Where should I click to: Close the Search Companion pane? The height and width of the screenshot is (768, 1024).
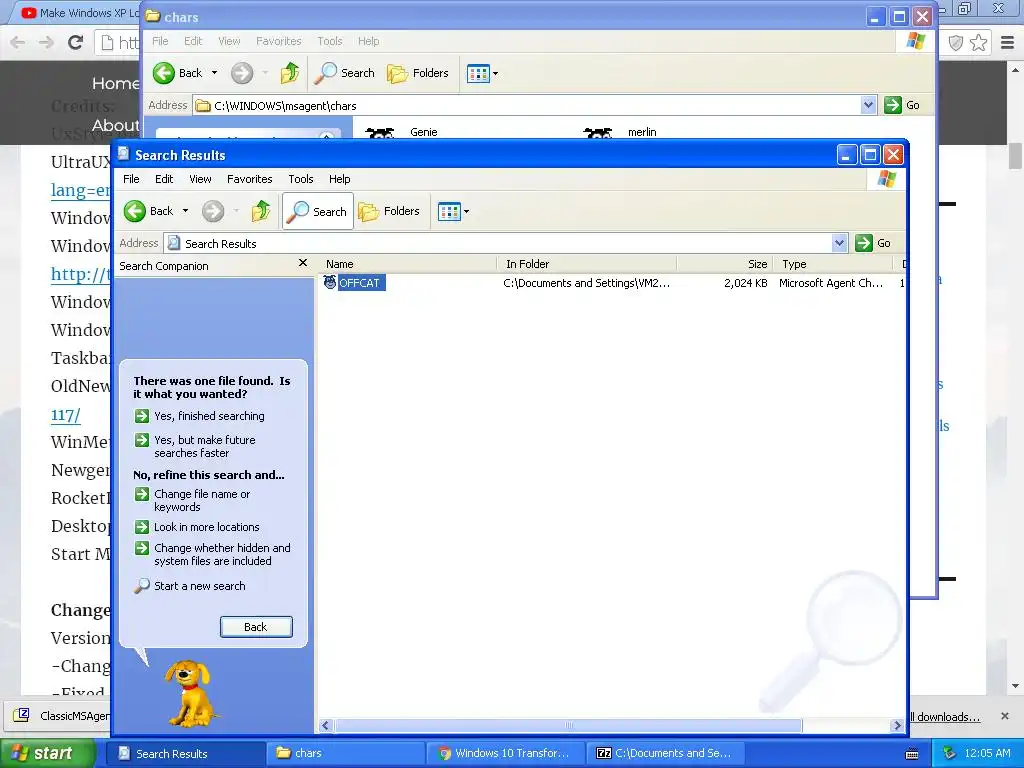[x=302, y=263]
